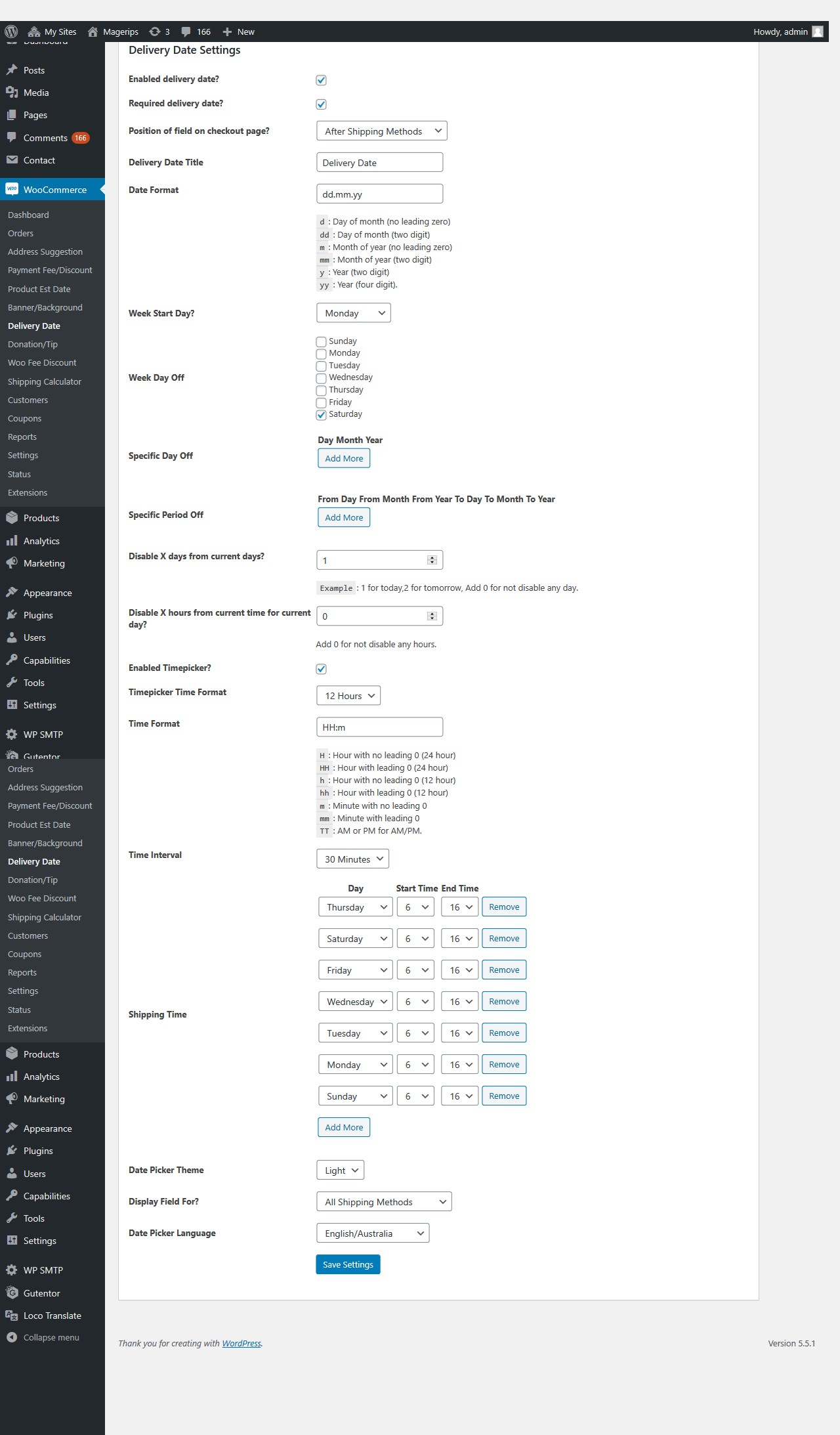The width and height of the screenshot is (840, 1435).
Task: Follow the WordPress footer link
Action: pyautogui.click(x=241, y=1343)
